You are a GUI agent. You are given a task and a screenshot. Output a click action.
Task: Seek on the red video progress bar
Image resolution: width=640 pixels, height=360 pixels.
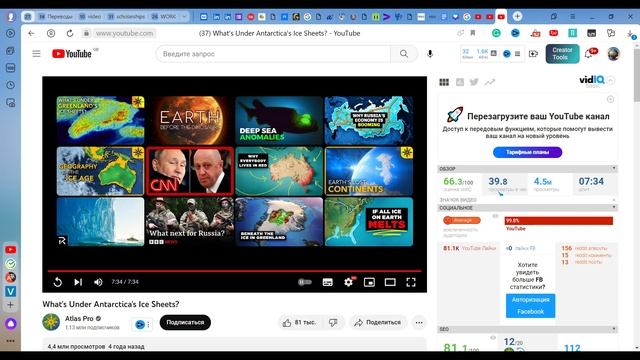[x=234, y=271]
